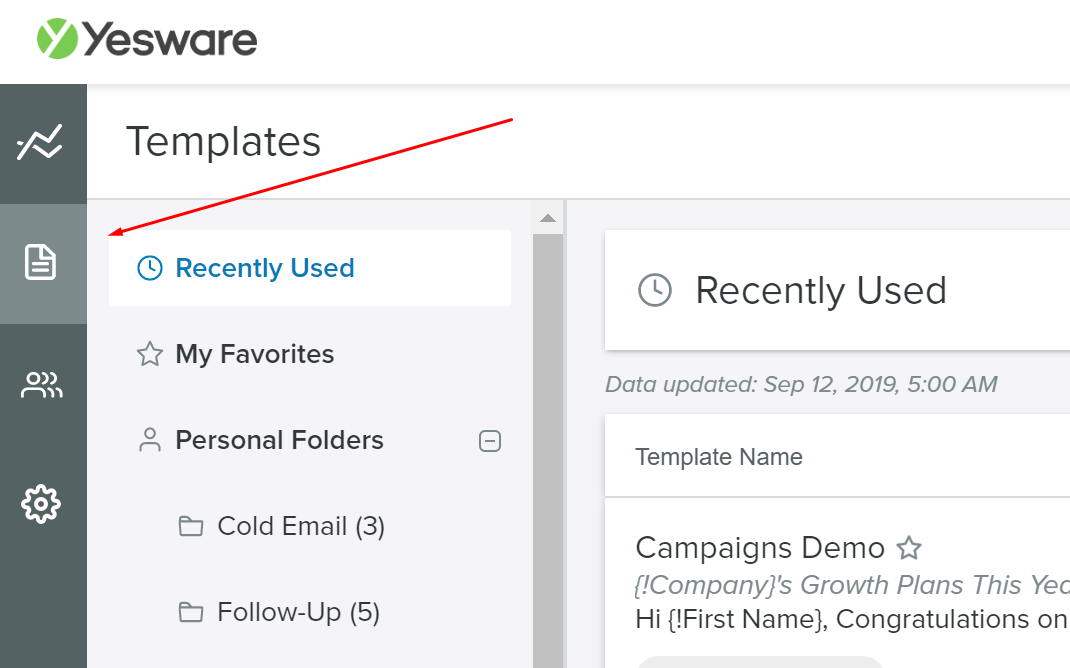The width and height of the screenshot is (1070, 668).
Task: Select the Personal Folders heading
Action: 280,440
